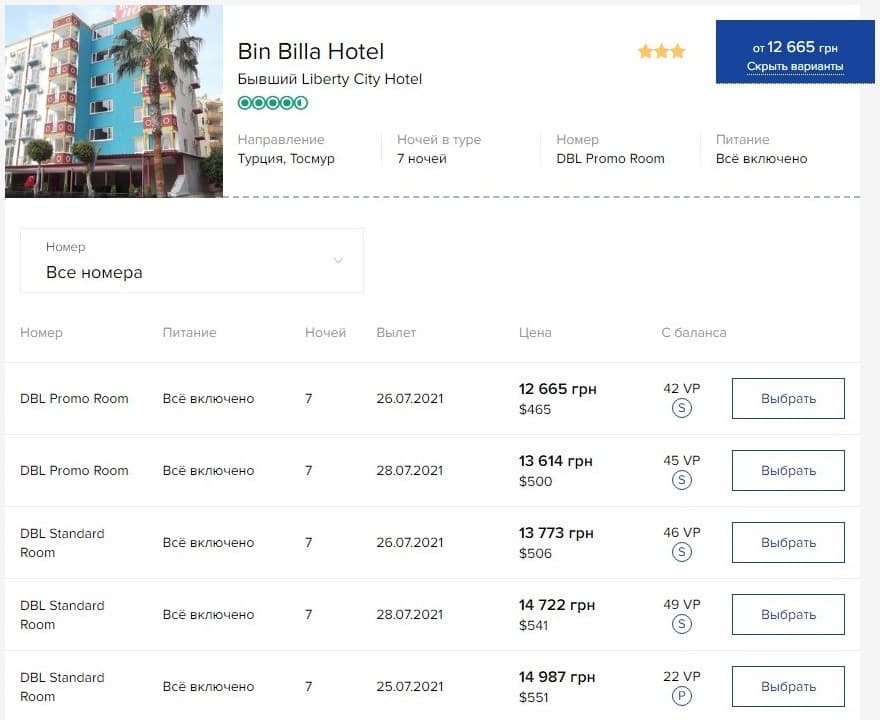
Task: Click the P badge under 22 VP
Action: pyautogui.click(x=681, y=696)
